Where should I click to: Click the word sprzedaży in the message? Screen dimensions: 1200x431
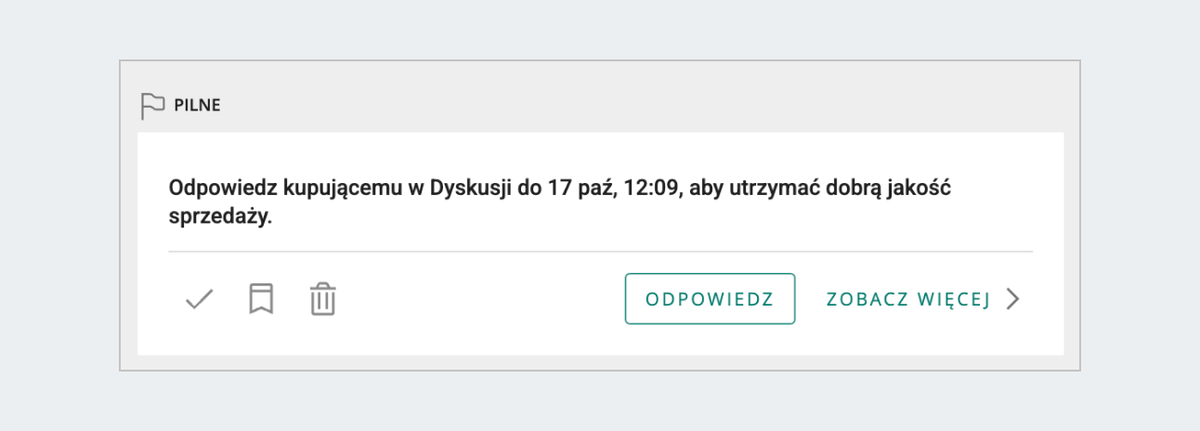click(220, 218)
